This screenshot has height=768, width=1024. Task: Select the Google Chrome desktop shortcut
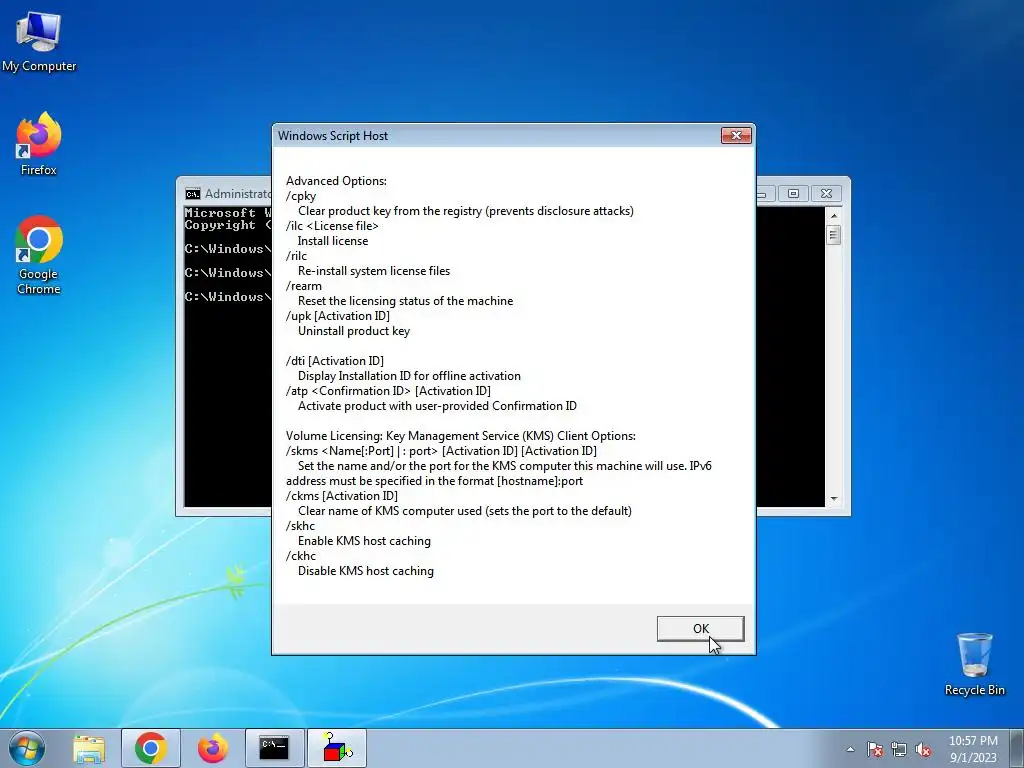(39, 255)
